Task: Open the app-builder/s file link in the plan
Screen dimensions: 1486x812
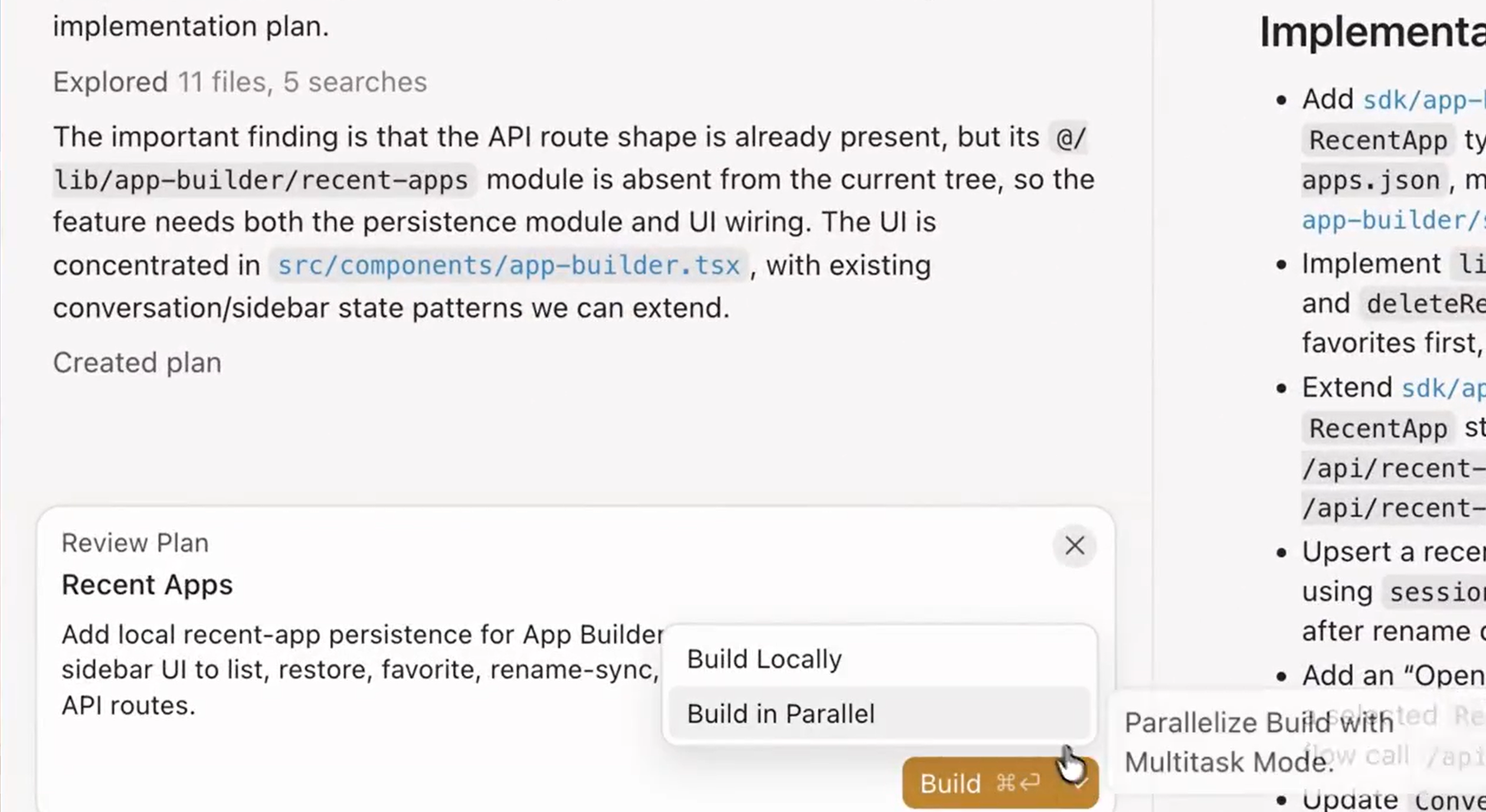Action: tap(1393, 220)
